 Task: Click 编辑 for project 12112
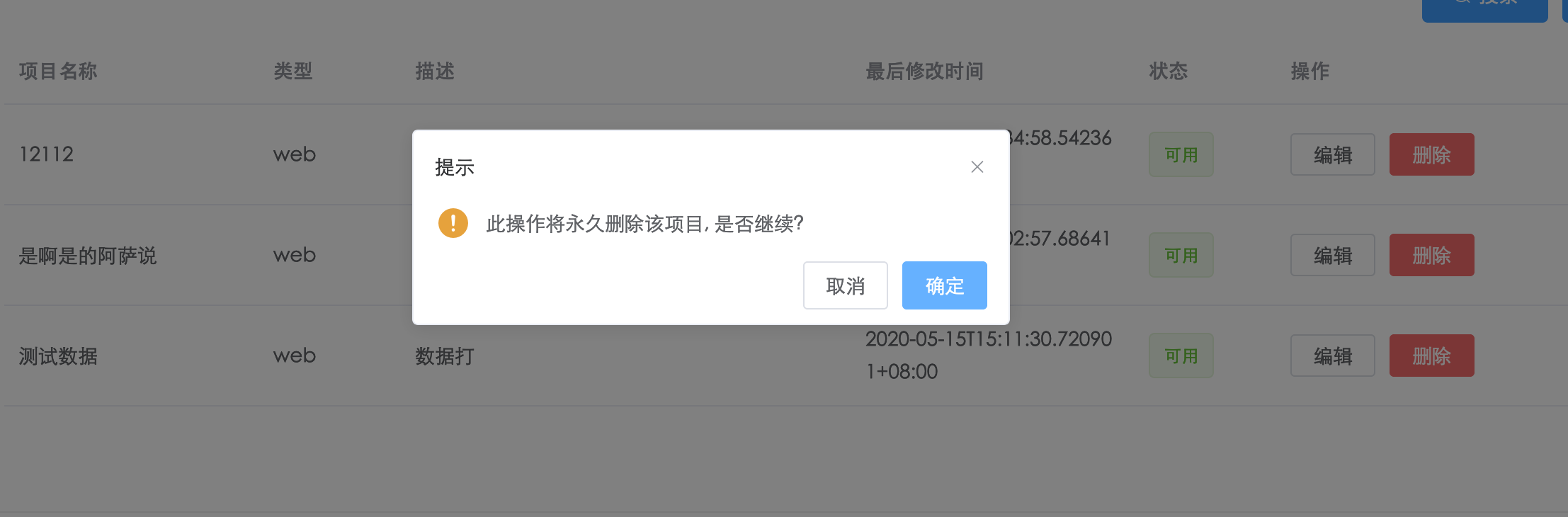coord(1333,154)
